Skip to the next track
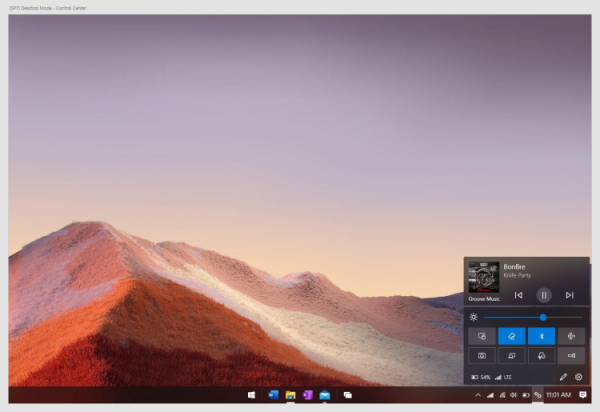Image resolution: width=600 pixels, height=412 pixels. tap(569, 295)
